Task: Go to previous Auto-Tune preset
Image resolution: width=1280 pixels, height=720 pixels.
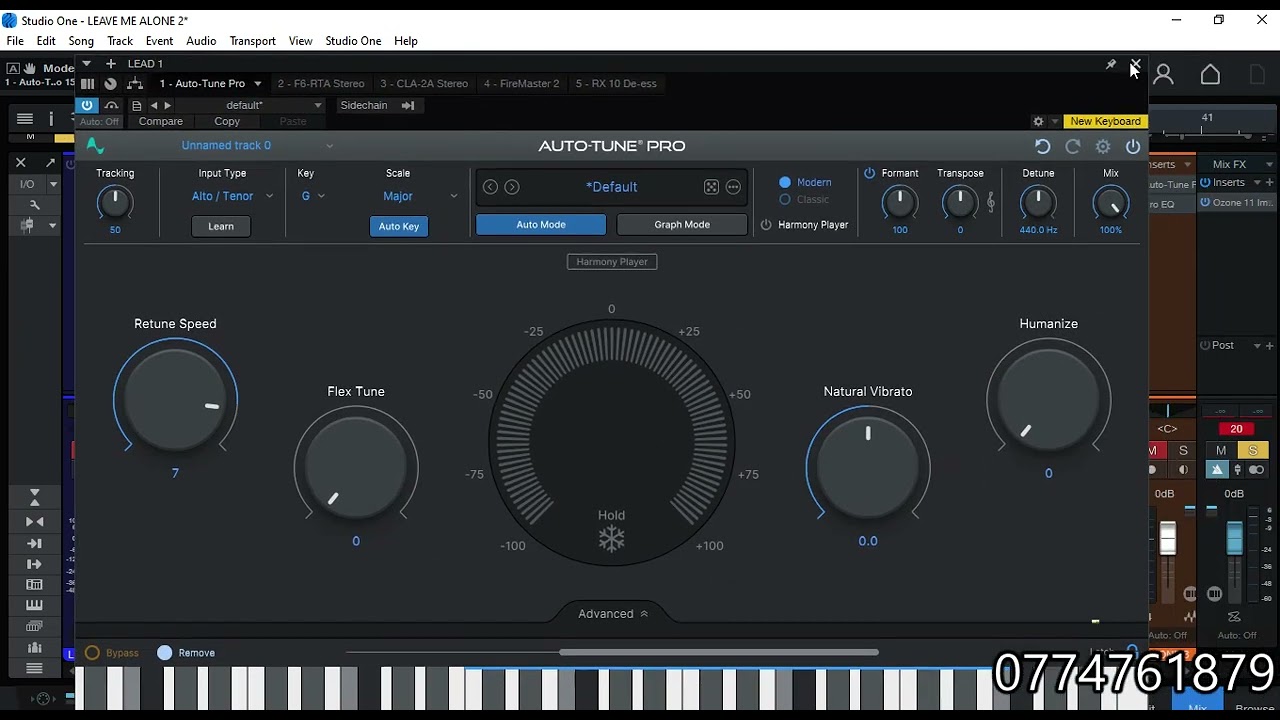Action: tap(490, 187)
